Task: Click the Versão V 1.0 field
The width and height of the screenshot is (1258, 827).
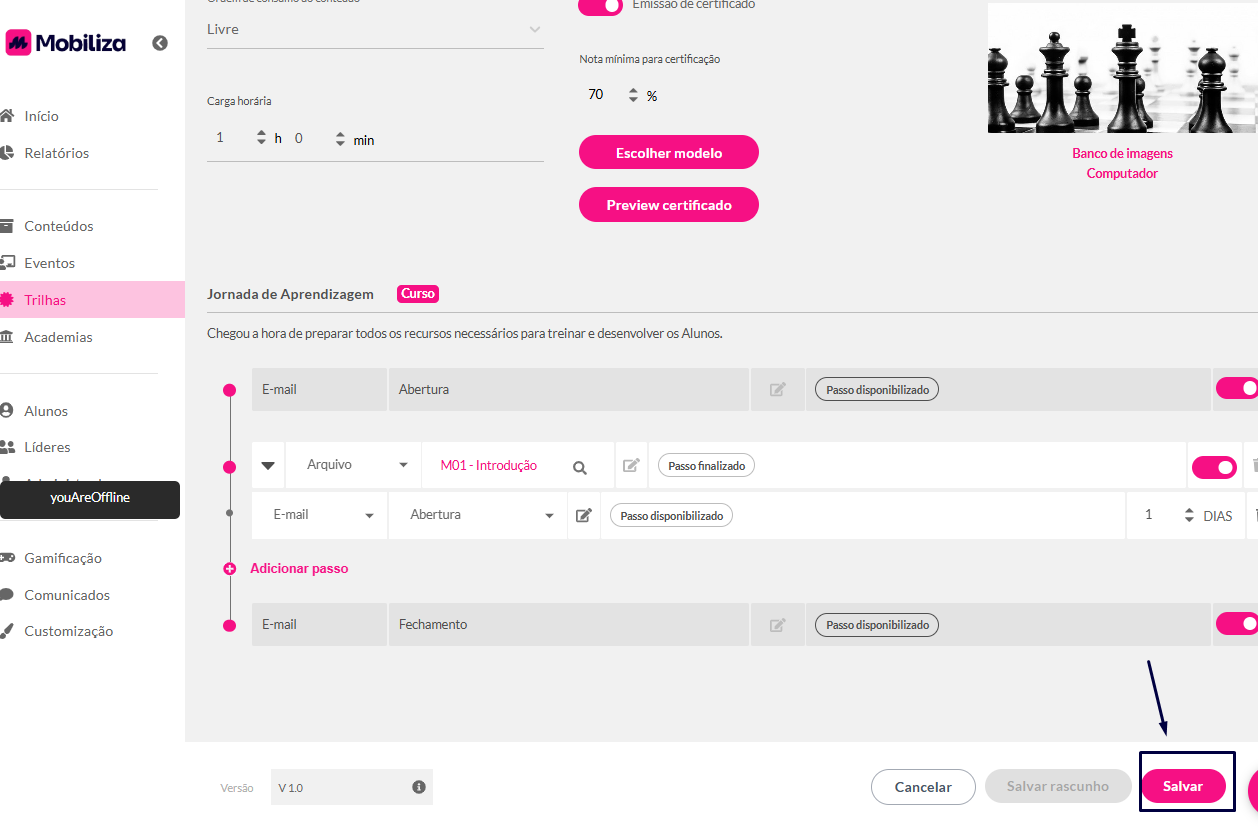Action: click(x=351, y=787)
